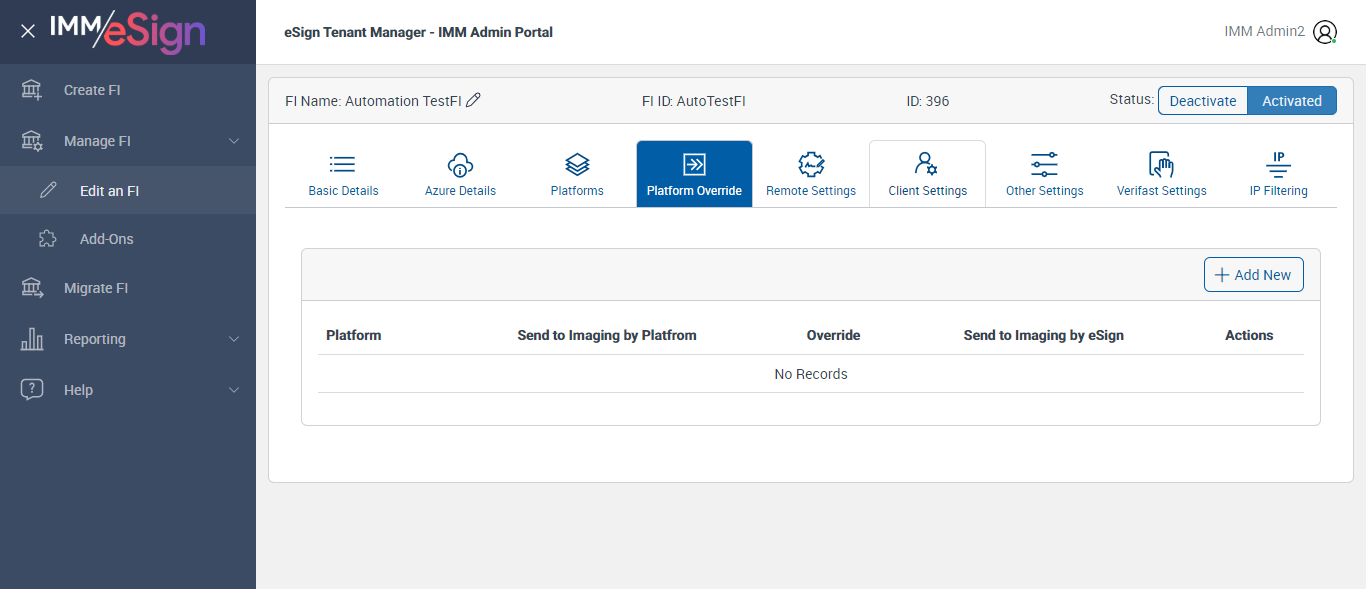Click the Add New button

point(1253,275)
